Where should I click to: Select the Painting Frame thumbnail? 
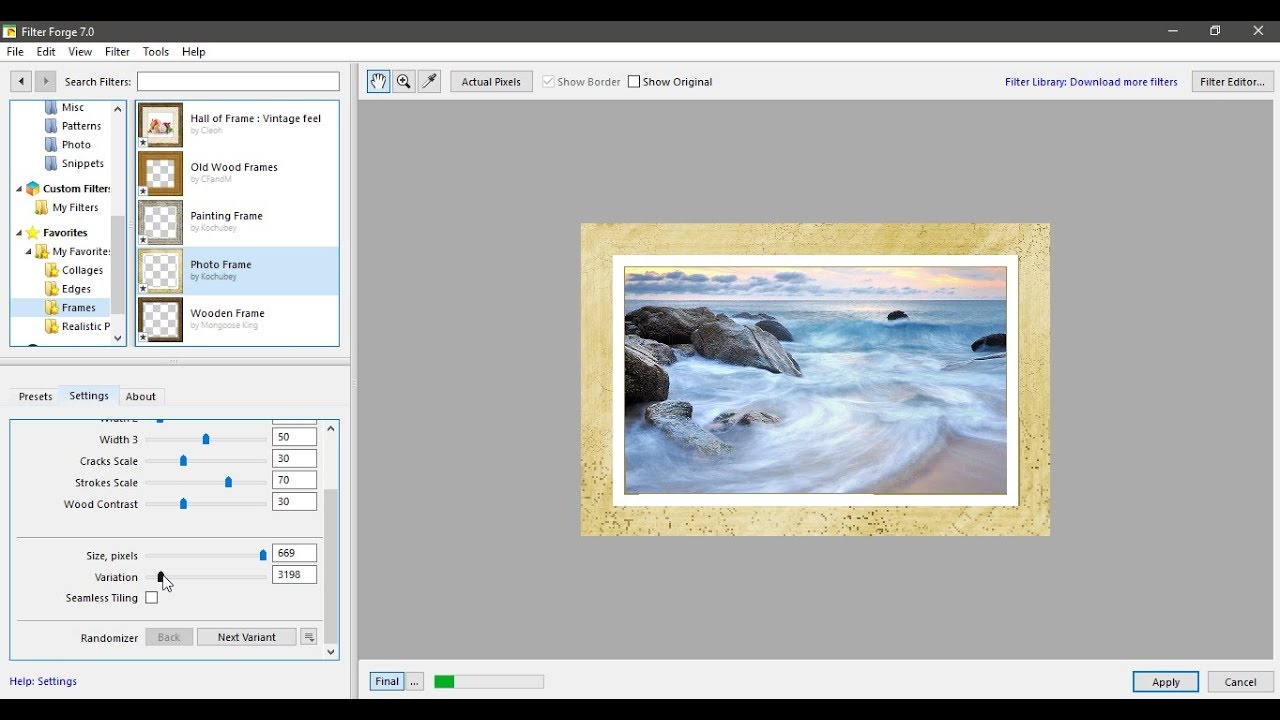click(160, 222)
